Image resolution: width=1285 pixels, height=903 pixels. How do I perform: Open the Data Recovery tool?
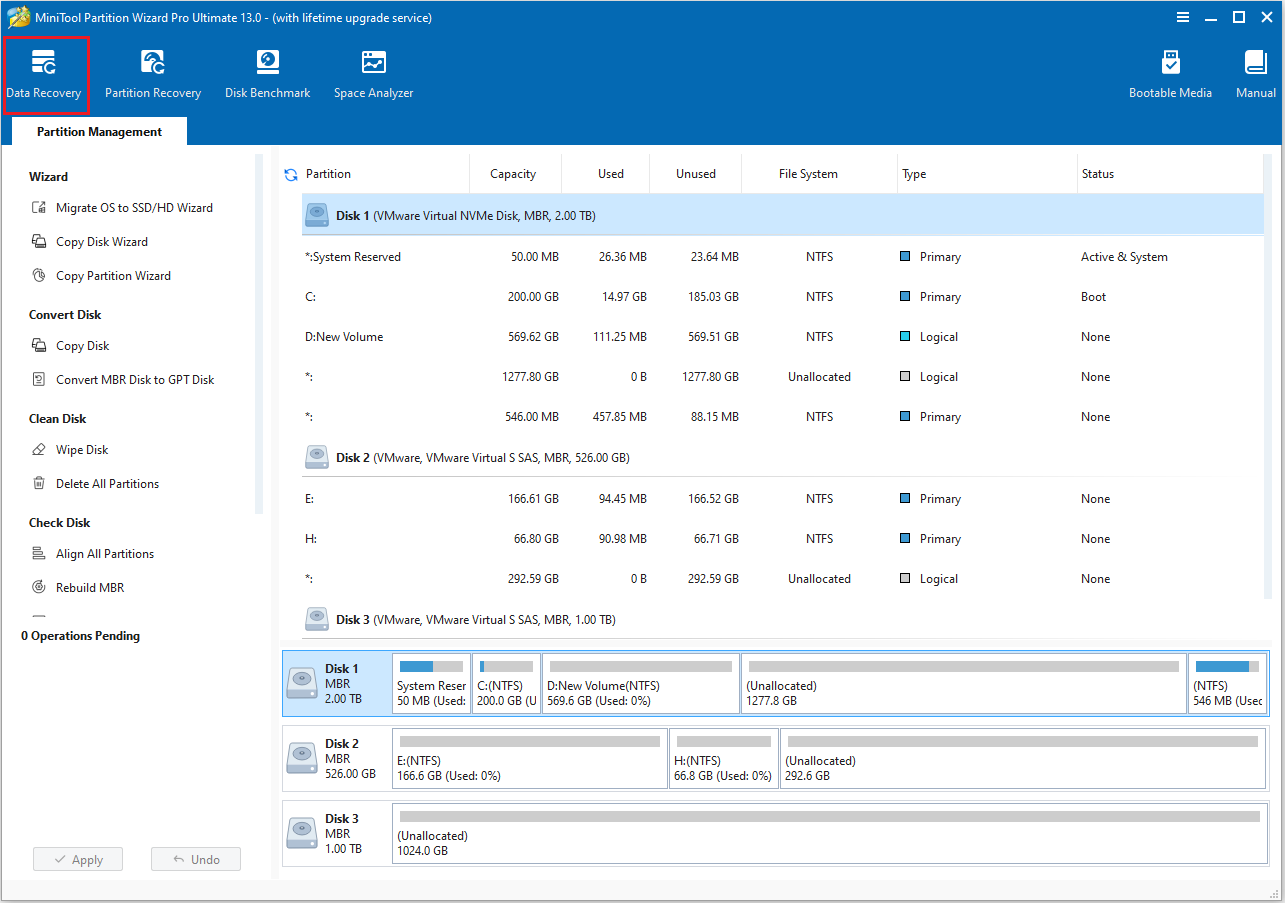(46, 72)
